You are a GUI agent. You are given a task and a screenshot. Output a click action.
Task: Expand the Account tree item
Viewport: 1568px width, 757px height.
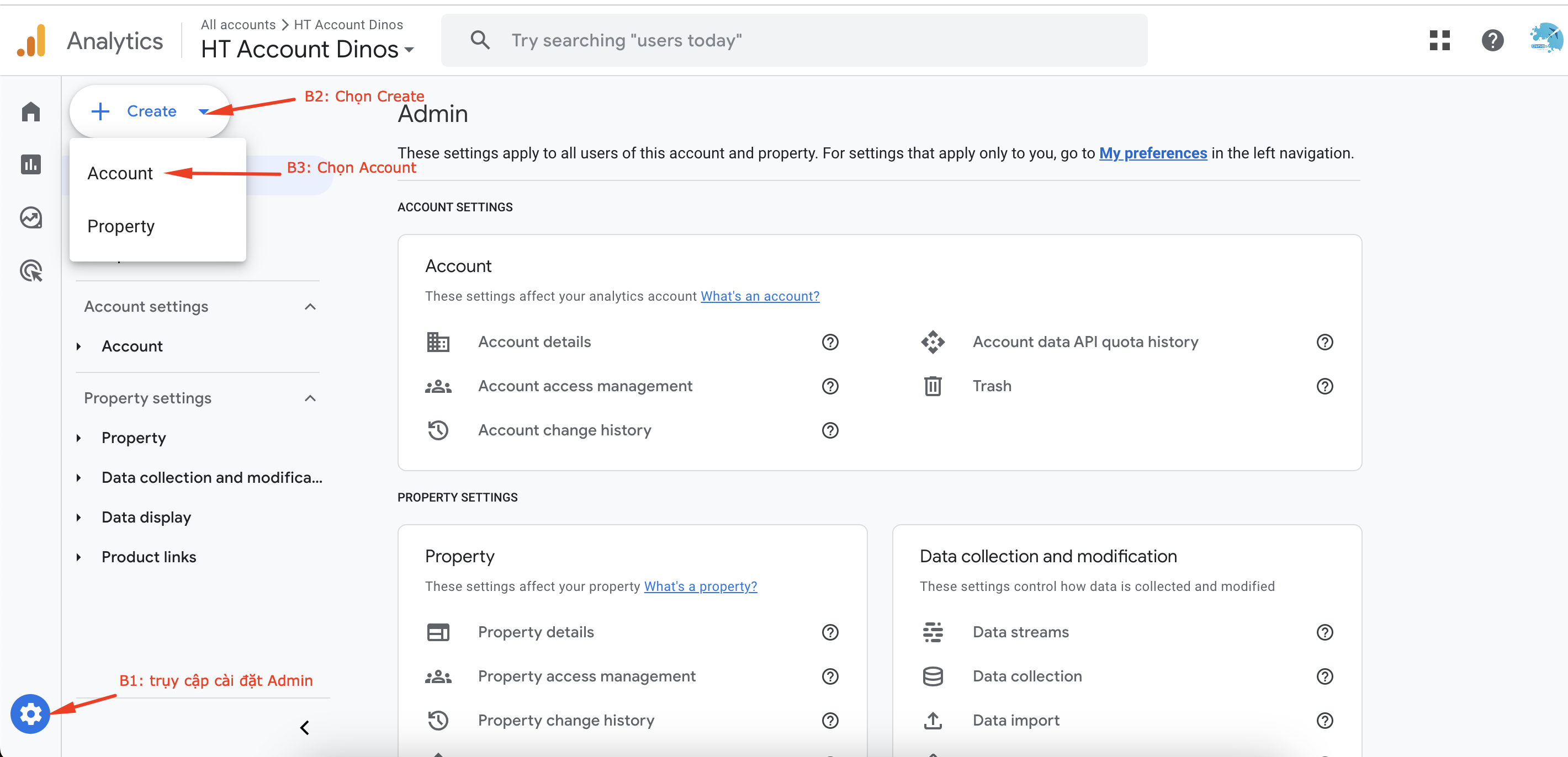pyautogui.click(x=78, y=347)
